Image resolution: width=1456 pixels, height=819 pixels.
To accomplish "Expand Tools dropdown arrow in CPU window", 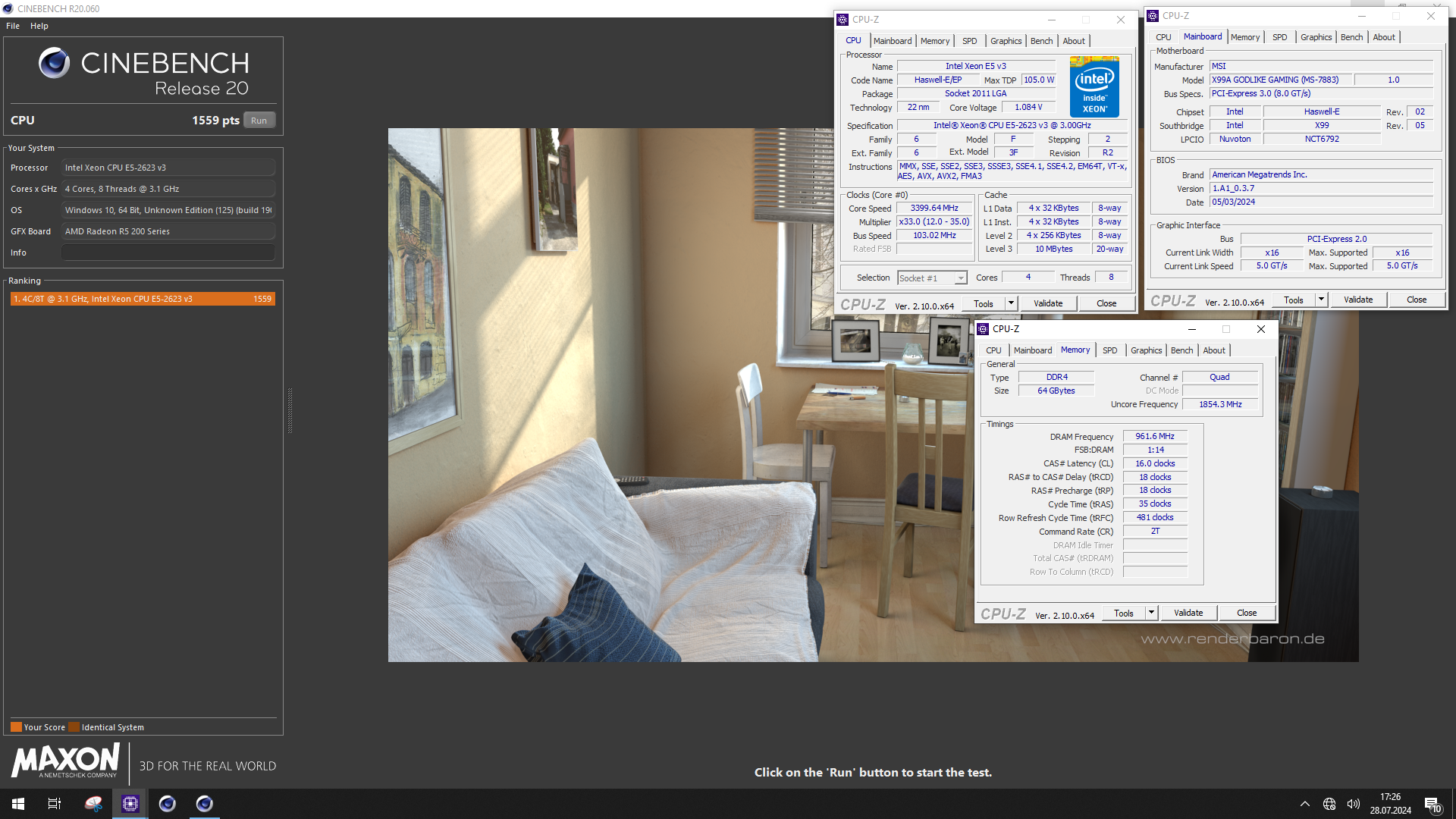I will coord(1010,303).
